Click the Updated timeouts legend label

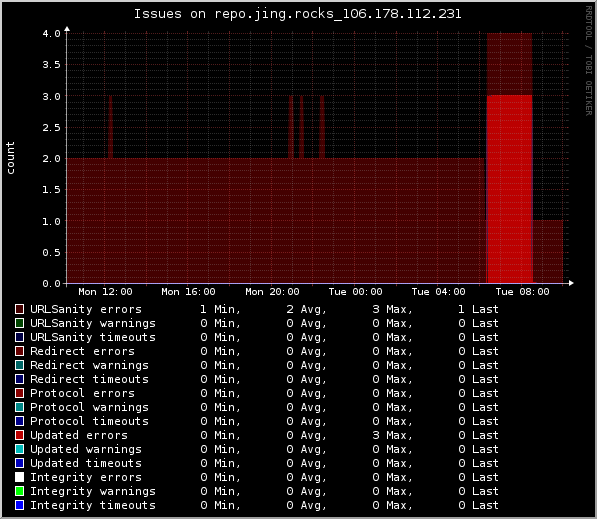coord(86,463)
